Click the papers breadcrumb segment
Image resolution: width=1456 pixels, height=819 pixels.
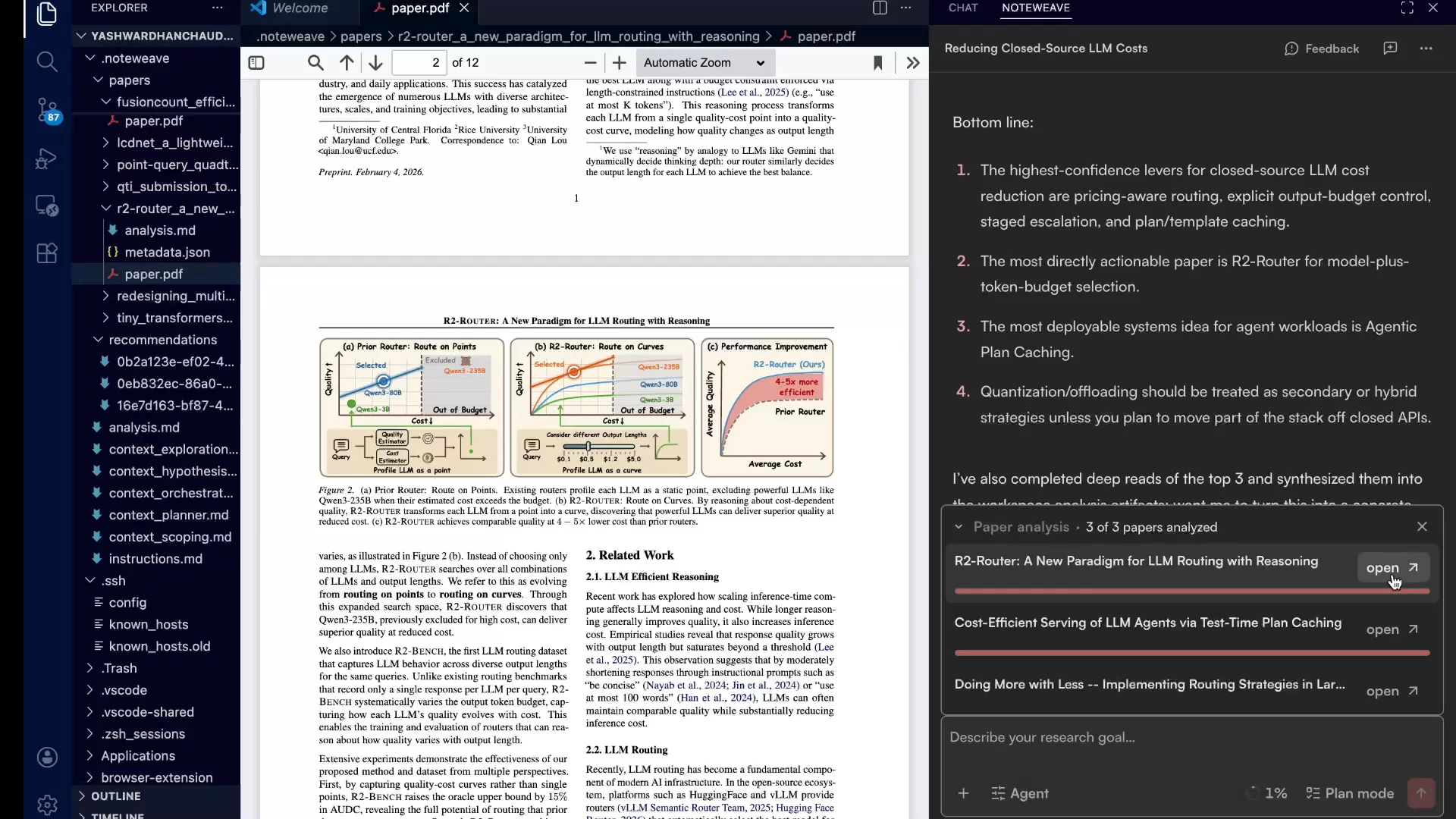[x=361, y=36]
